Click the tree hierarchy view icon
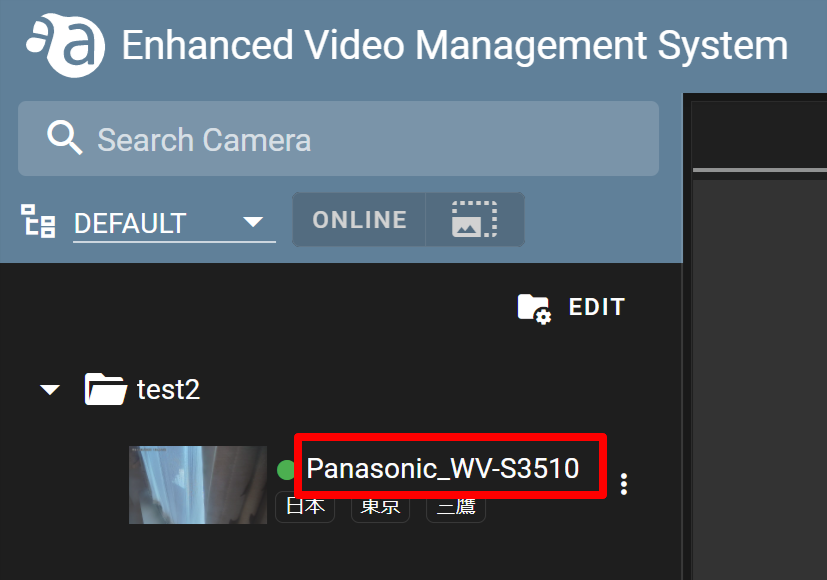The width and height of the screenshot is (827, 580). coord(38,221)
